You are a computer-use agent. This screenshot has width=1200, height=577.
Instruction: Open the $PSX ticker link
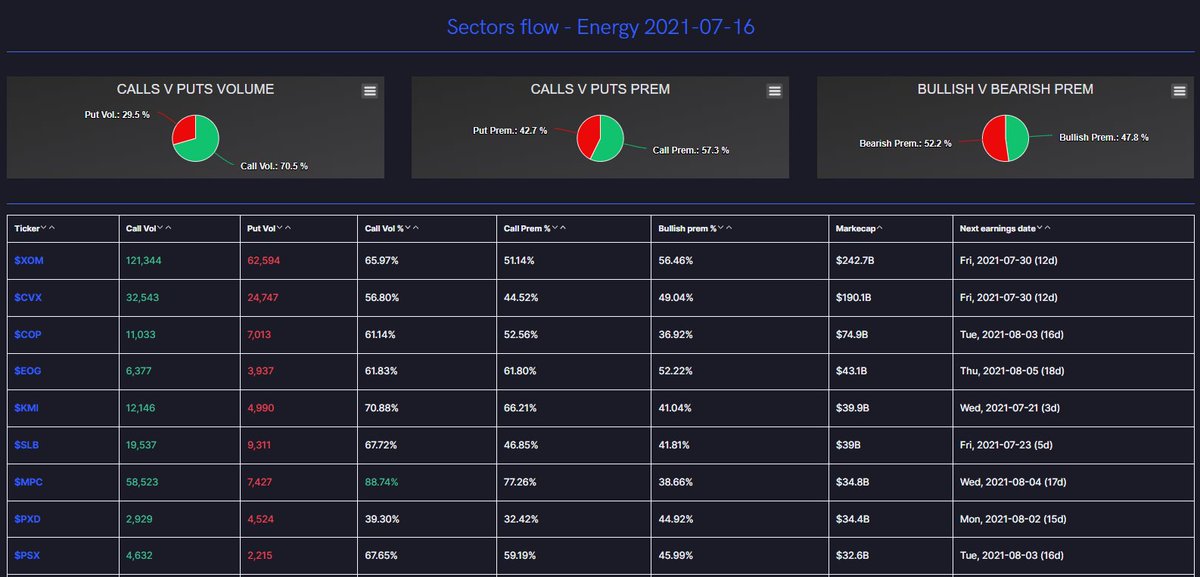pyautogui.click(x=27, y=556)
